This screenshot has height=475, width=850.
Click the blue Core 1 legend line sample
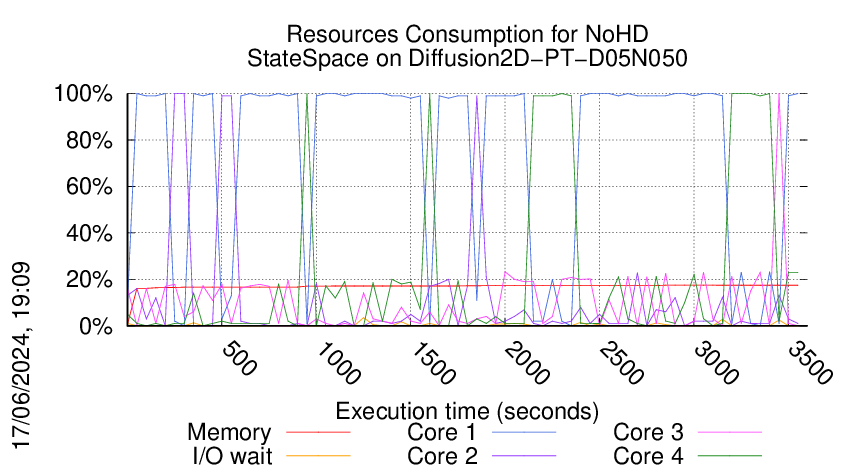tap(524, 432)
